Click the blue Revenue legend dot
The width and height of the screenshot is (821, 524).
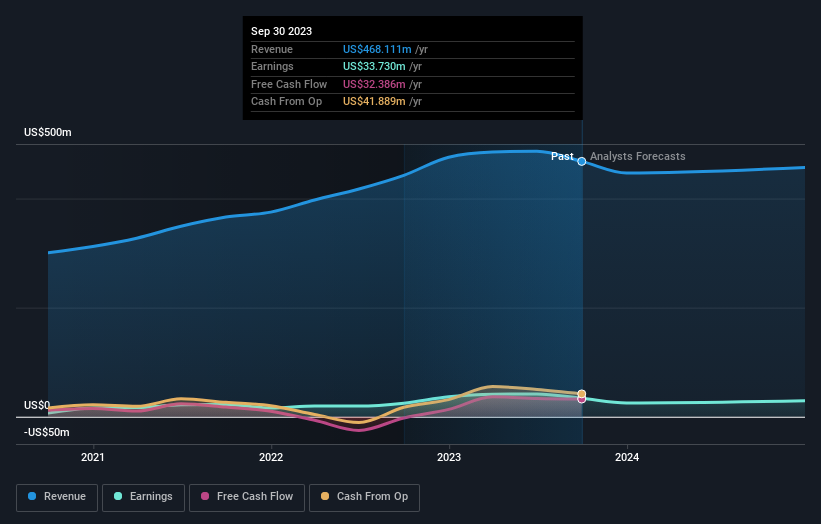pos(32,496)
